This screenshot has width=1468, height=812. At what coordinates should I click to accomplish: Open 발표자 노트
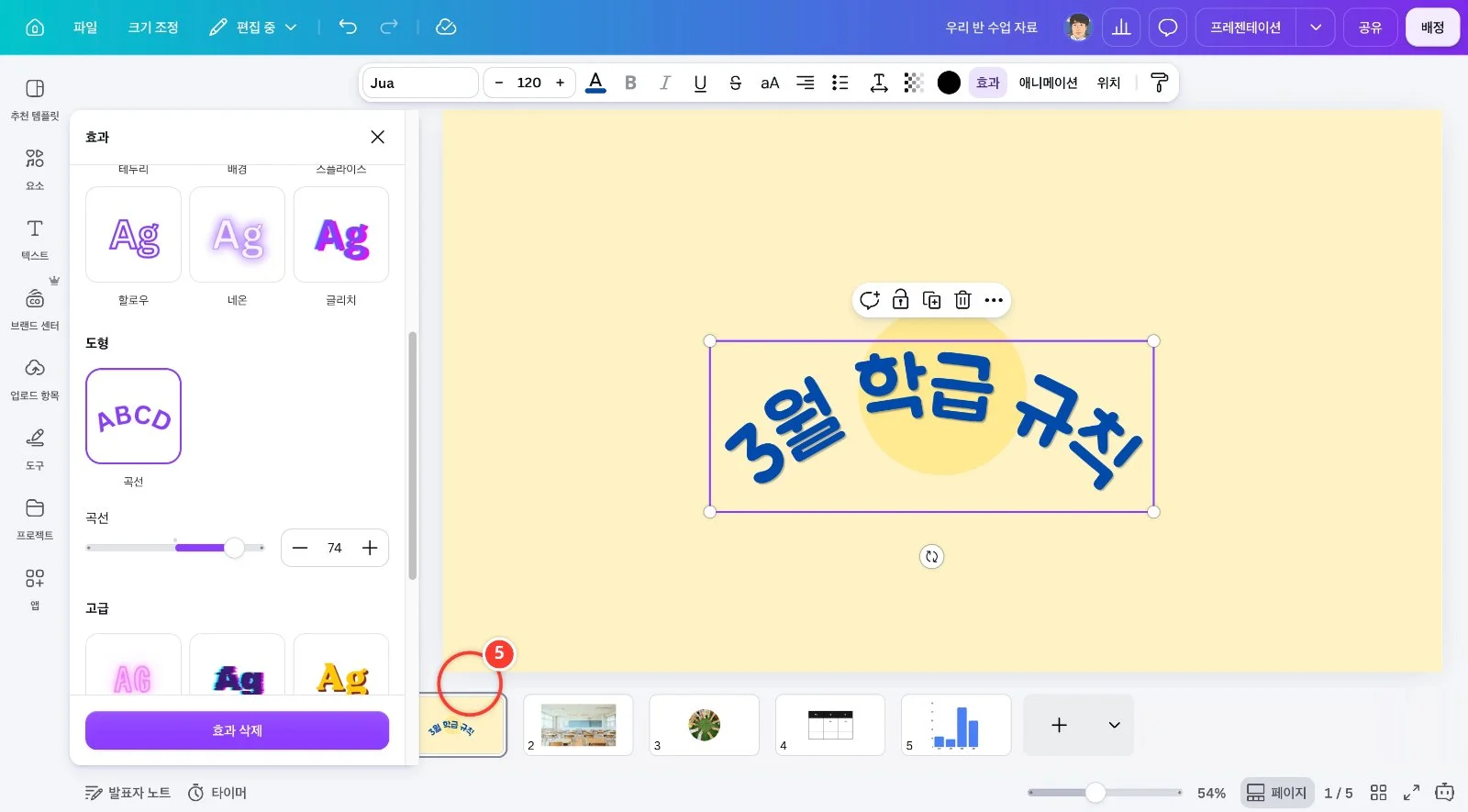click(x=128, y=793)
